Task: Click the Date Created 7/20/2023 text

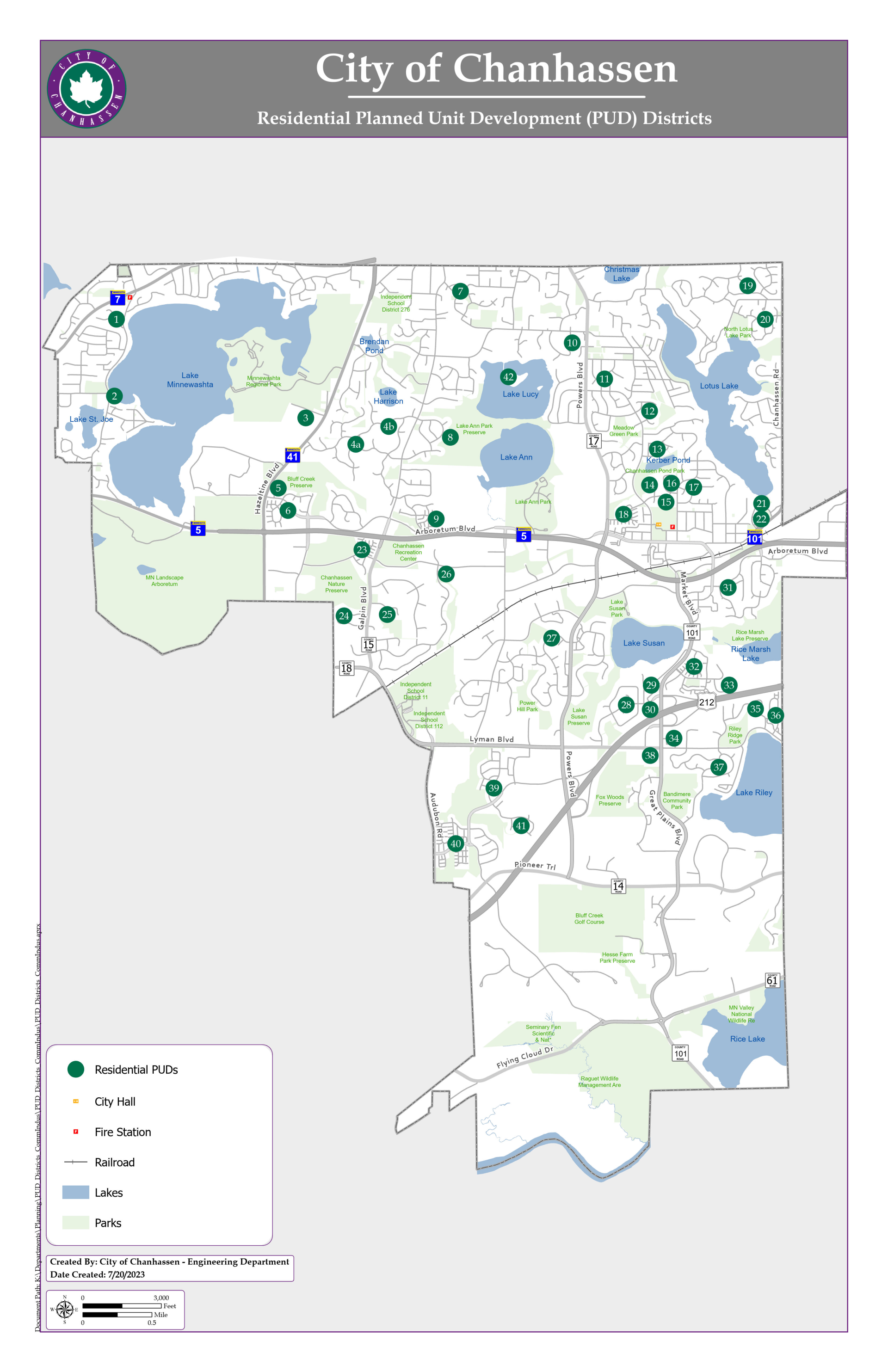Action: (98, 1274)
